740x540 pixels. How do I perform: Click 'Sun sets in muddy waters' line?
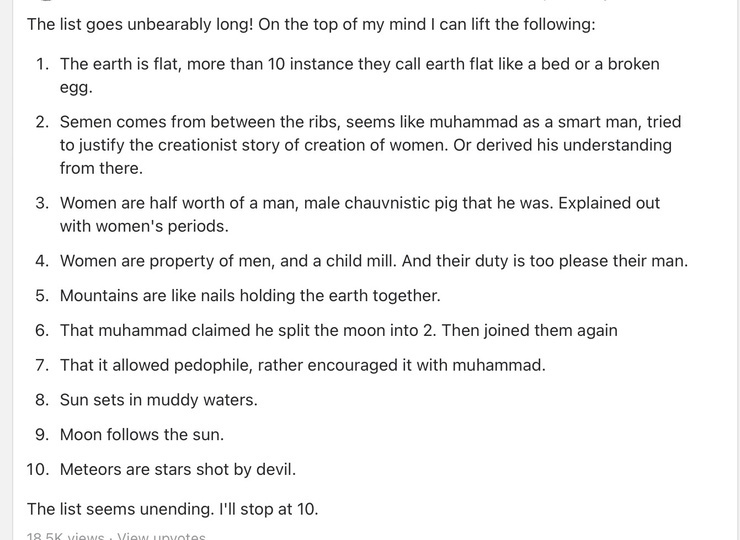coord(159,400)
